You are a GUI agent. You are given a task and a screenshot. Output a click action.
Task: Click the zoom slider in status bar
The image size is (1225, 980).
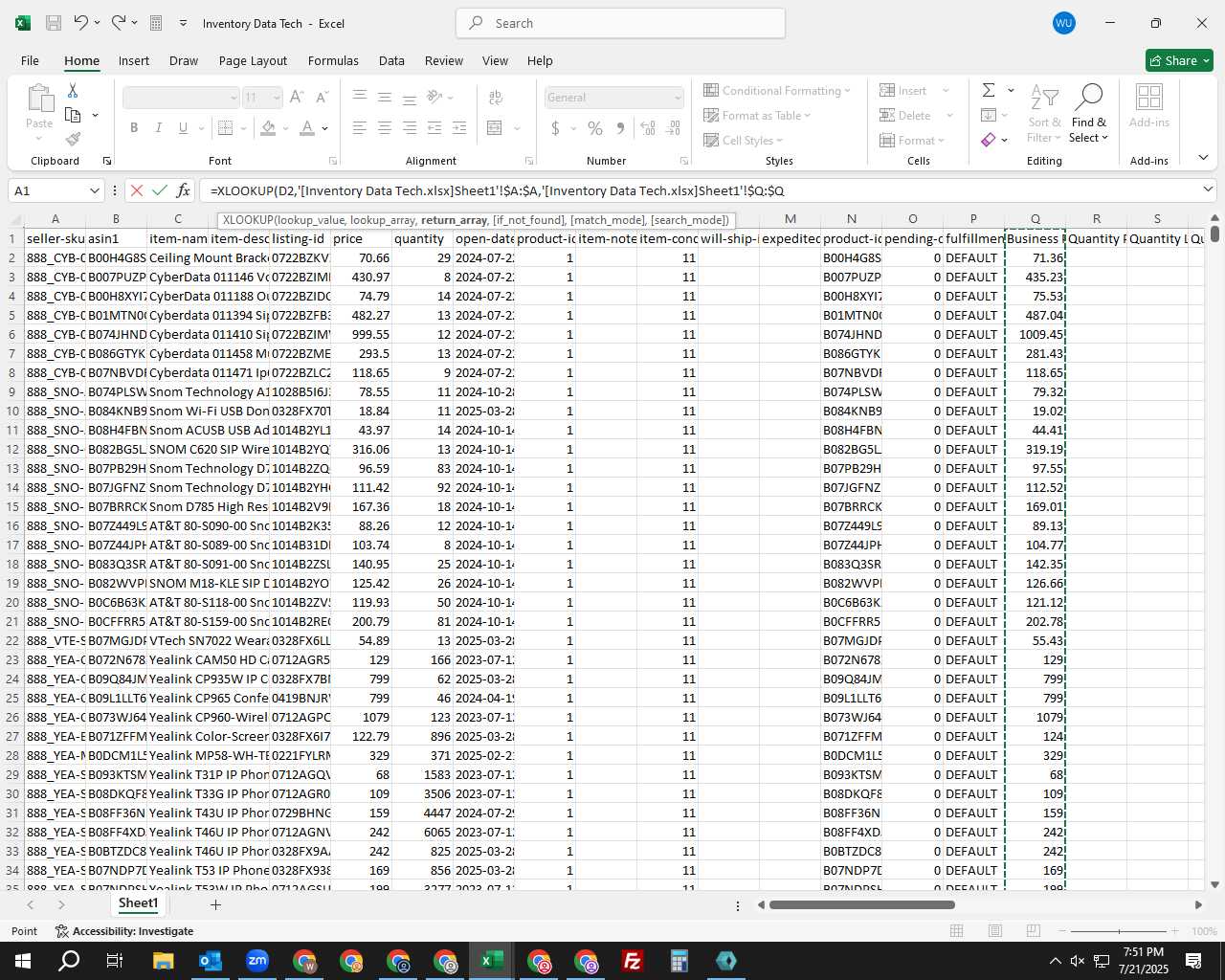coord(1119,931)
